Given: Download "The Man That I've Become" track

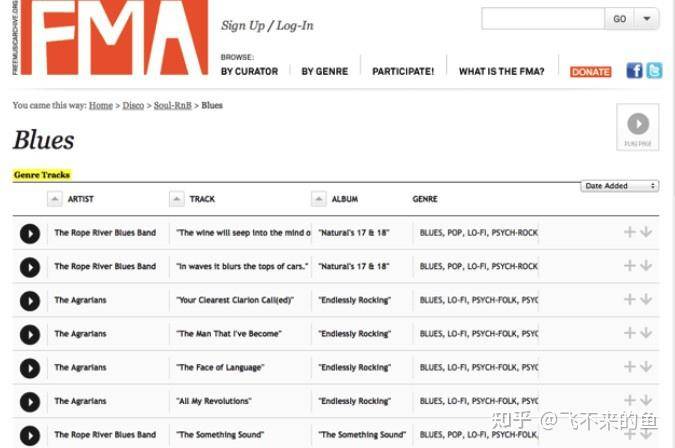Looking at the screenshot, I should (646, 333).
